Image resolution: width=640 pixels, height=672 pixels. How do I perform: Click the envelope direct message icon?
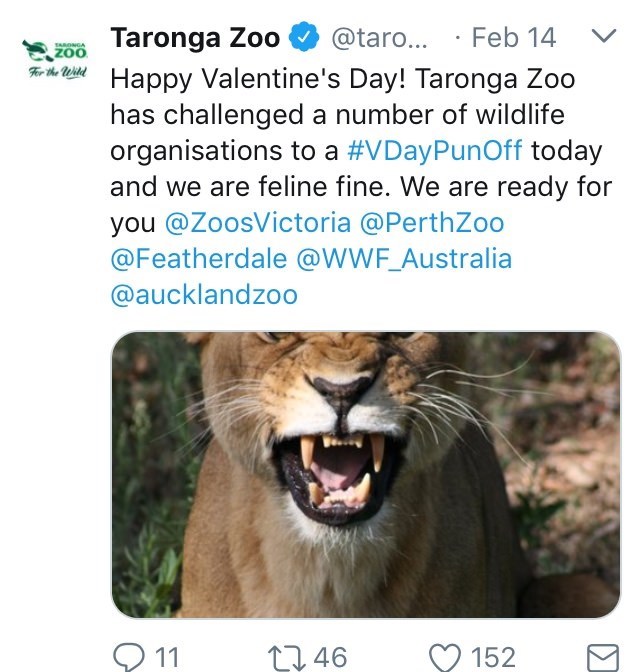[602, 657]
